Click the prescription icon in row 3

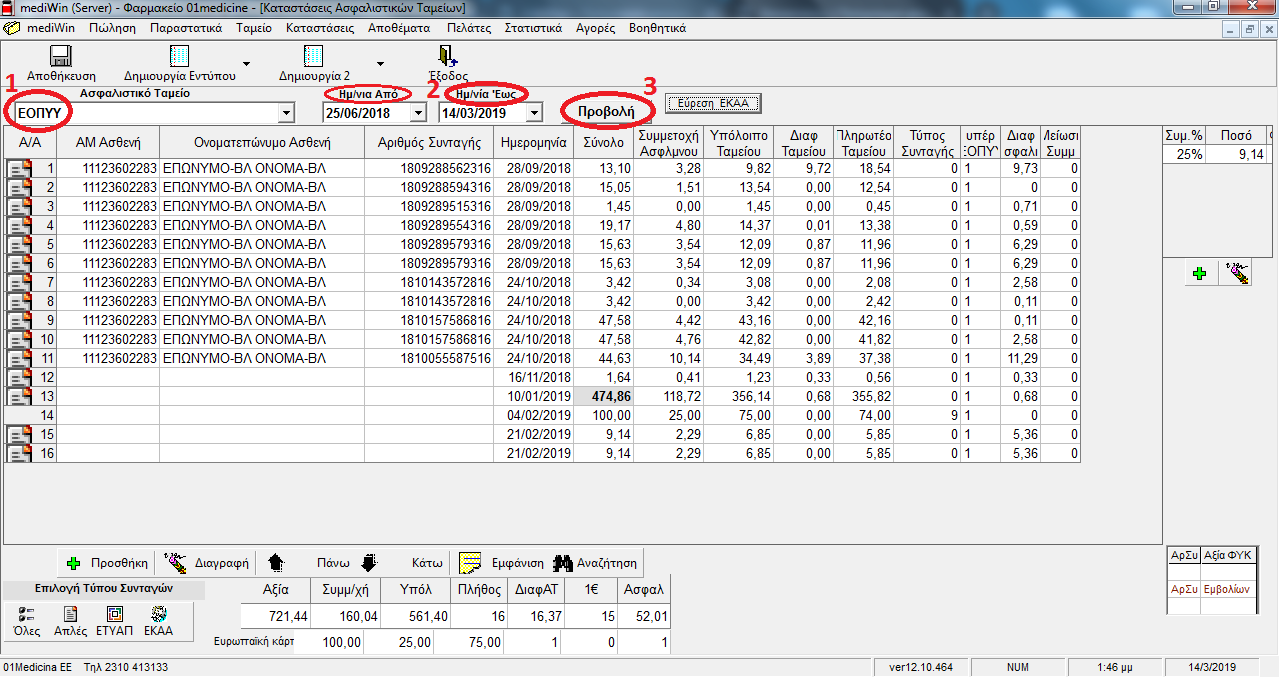tap(19, 206)
